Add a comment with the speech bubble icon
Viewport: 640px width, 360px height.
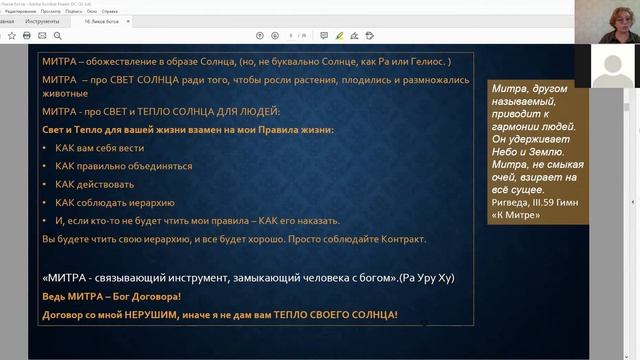tap(324, 36)
